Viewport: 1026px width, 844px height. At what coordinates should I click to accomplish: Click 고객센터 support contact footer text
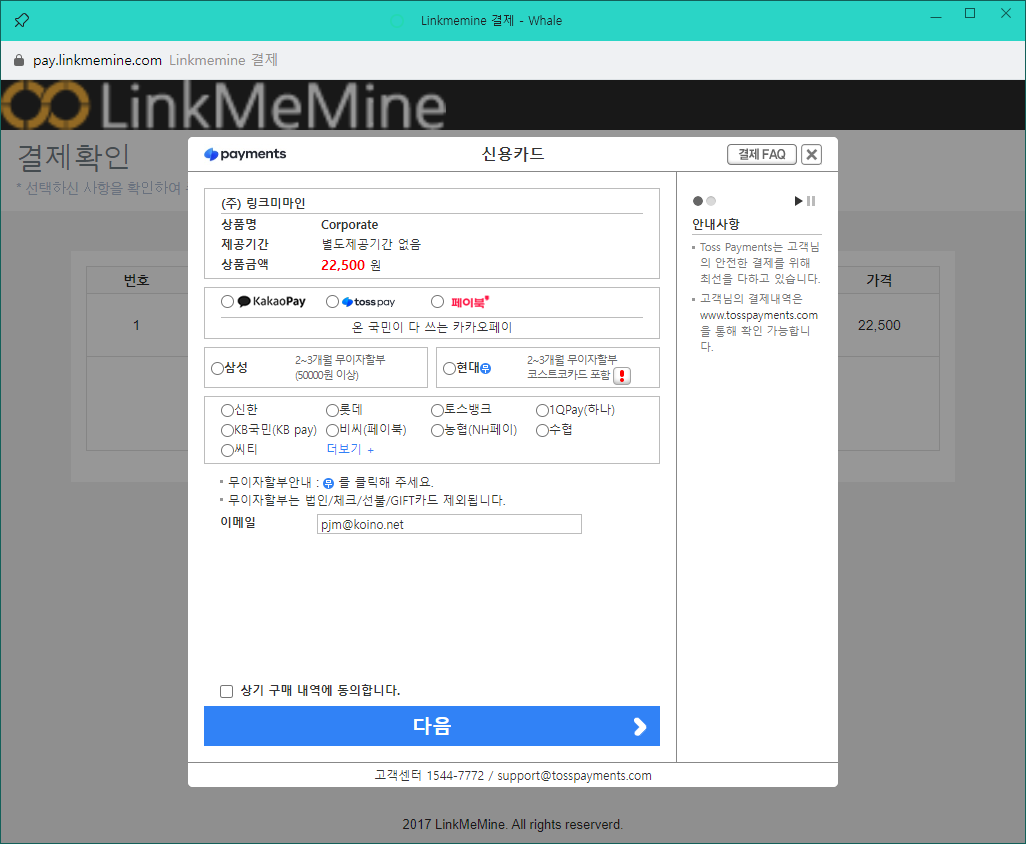513,775
